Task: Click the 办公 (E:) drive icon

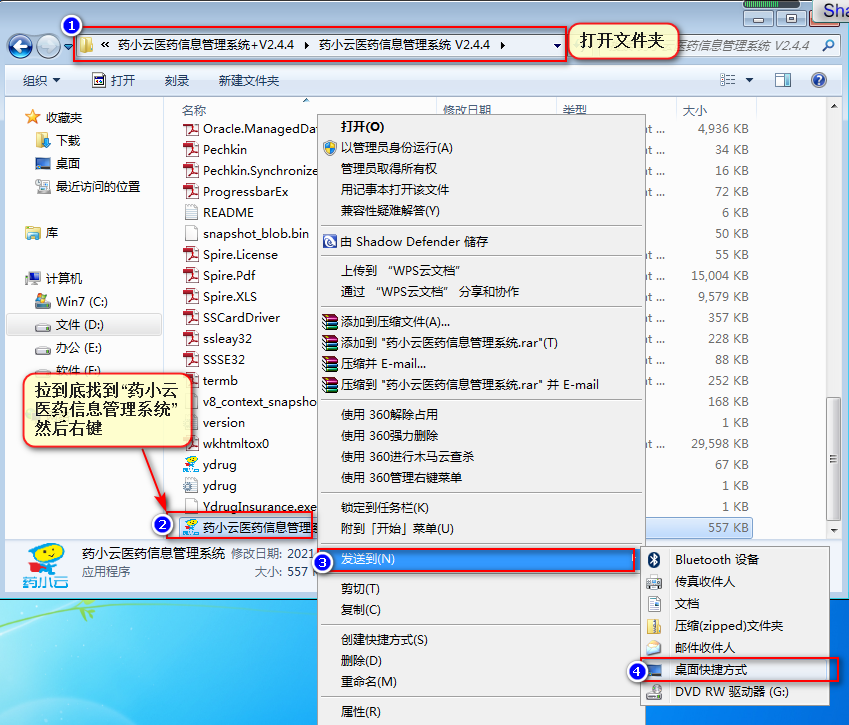Action: tap(43, 349)
